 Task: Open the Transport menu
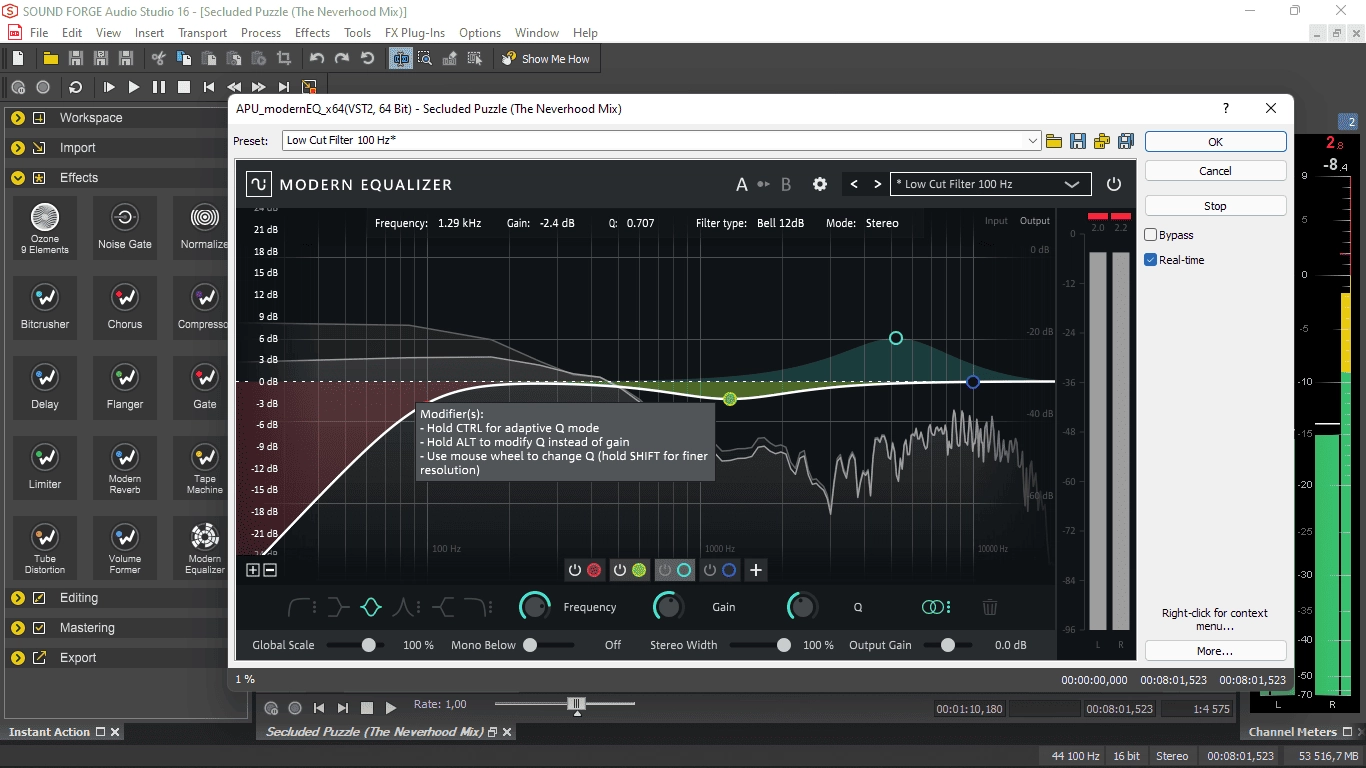point(203,33)
